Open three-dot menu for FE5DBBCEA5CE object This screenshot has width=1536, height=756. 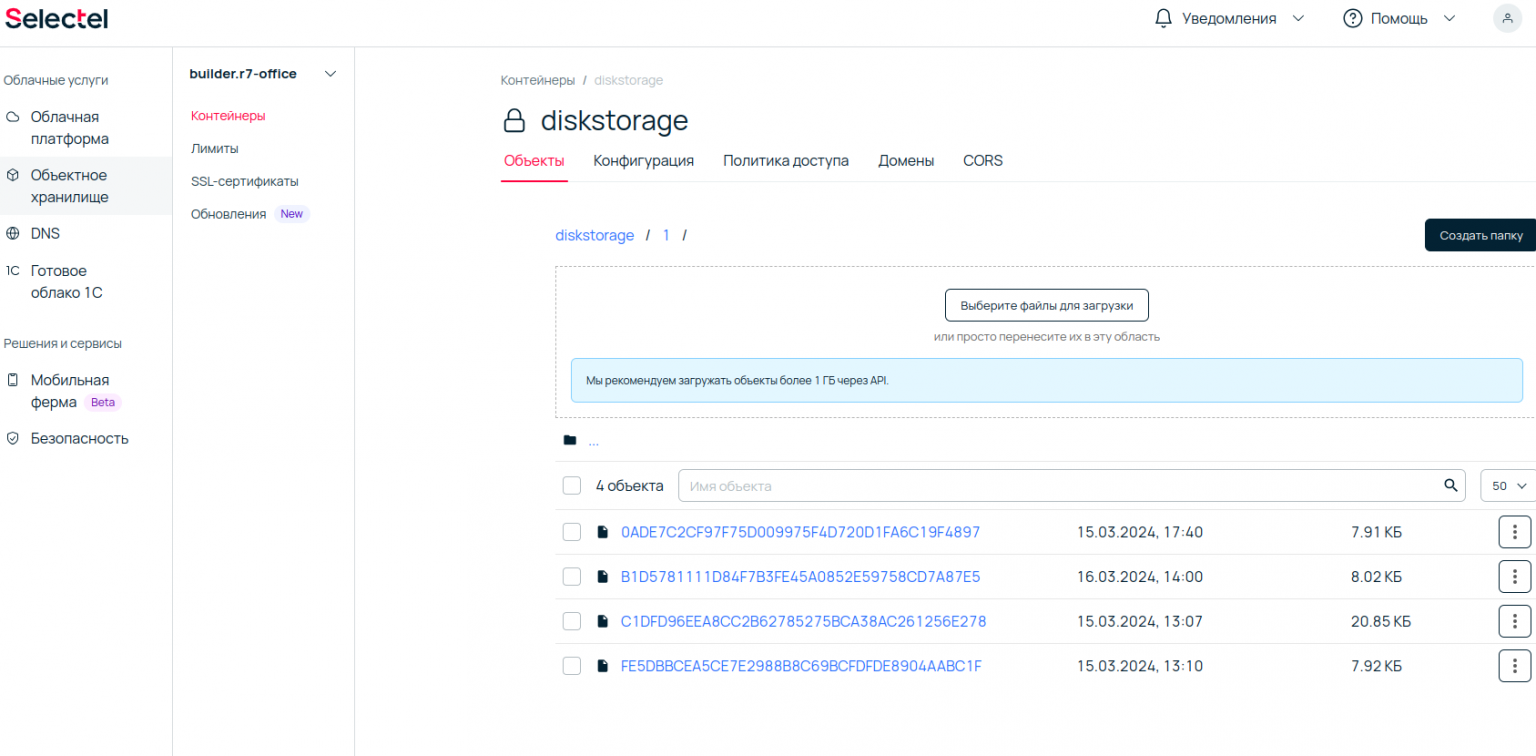1514,666
